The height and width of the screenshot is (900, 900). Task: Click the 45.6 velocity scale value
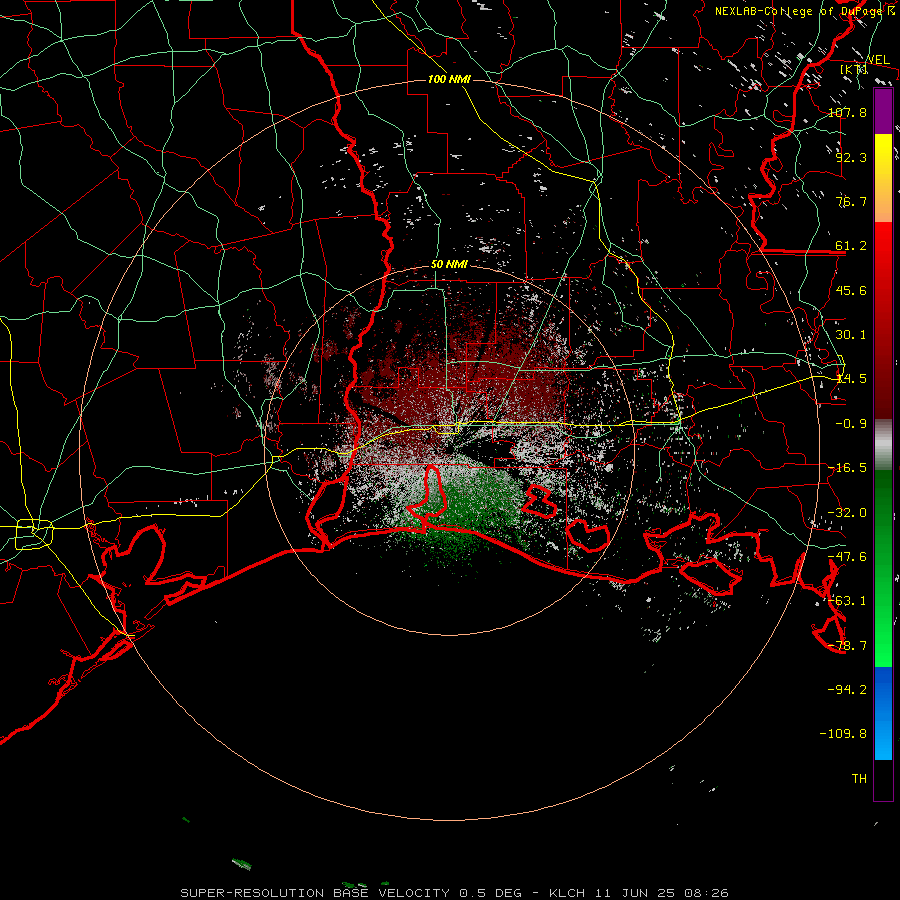[x=851, y=290]
